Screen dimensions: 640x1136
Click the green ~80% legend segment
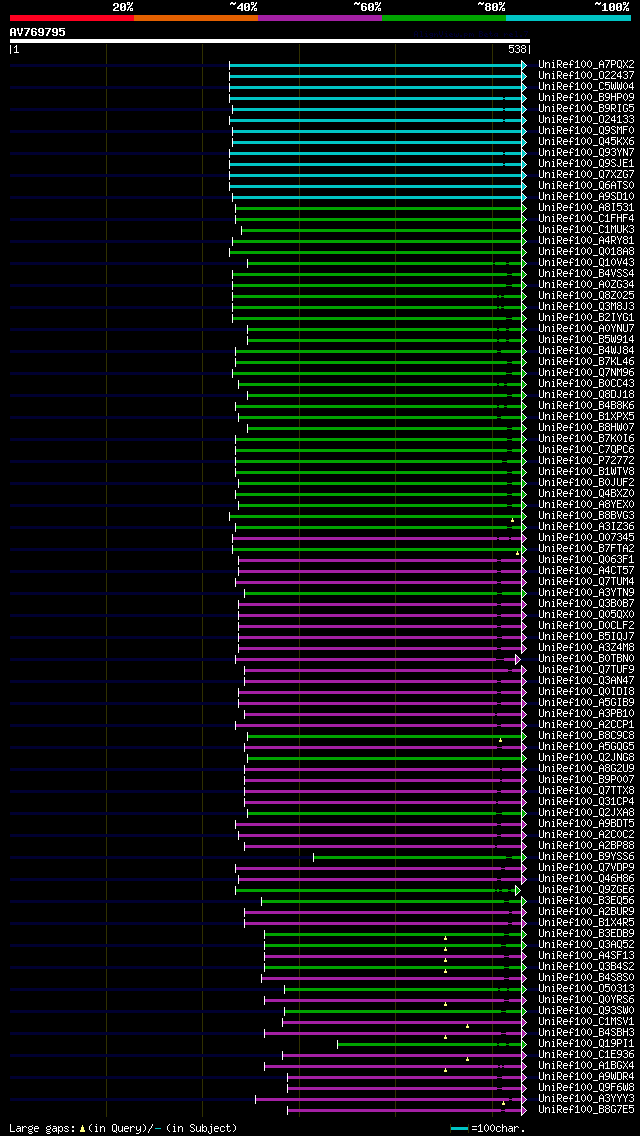(444, 17)
